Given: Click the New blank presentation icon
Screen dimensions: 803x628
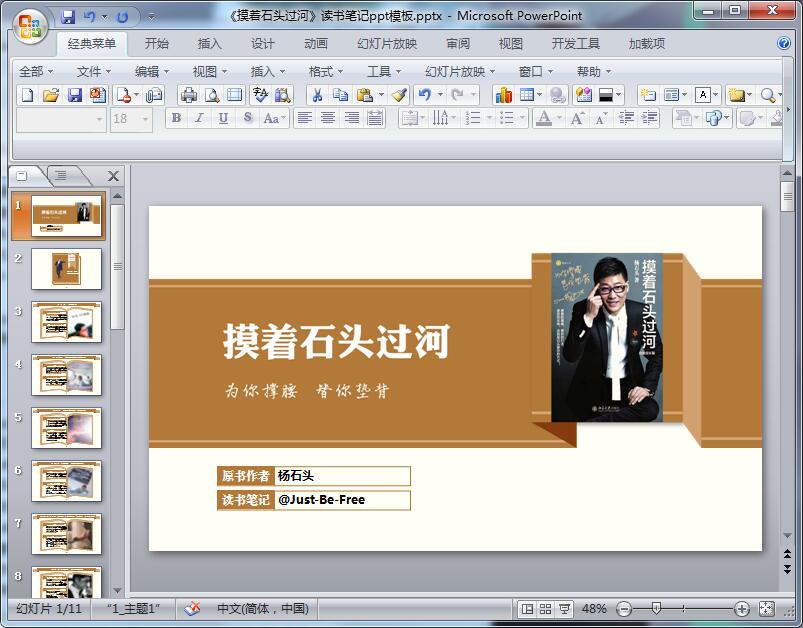Looking at the screenshot, I should tap(28, 95).
